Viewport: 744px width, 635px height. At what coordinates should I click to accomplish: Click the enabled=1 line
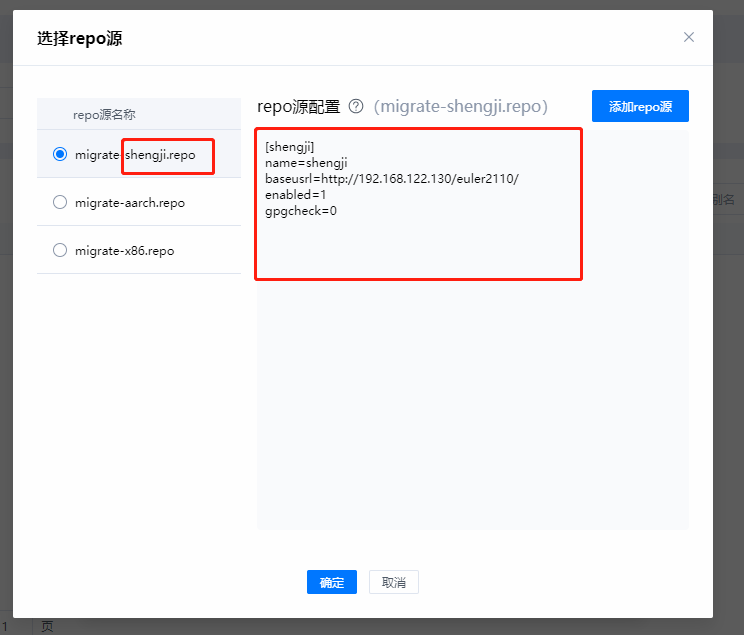pyautogui.click(x=296, y=195)
